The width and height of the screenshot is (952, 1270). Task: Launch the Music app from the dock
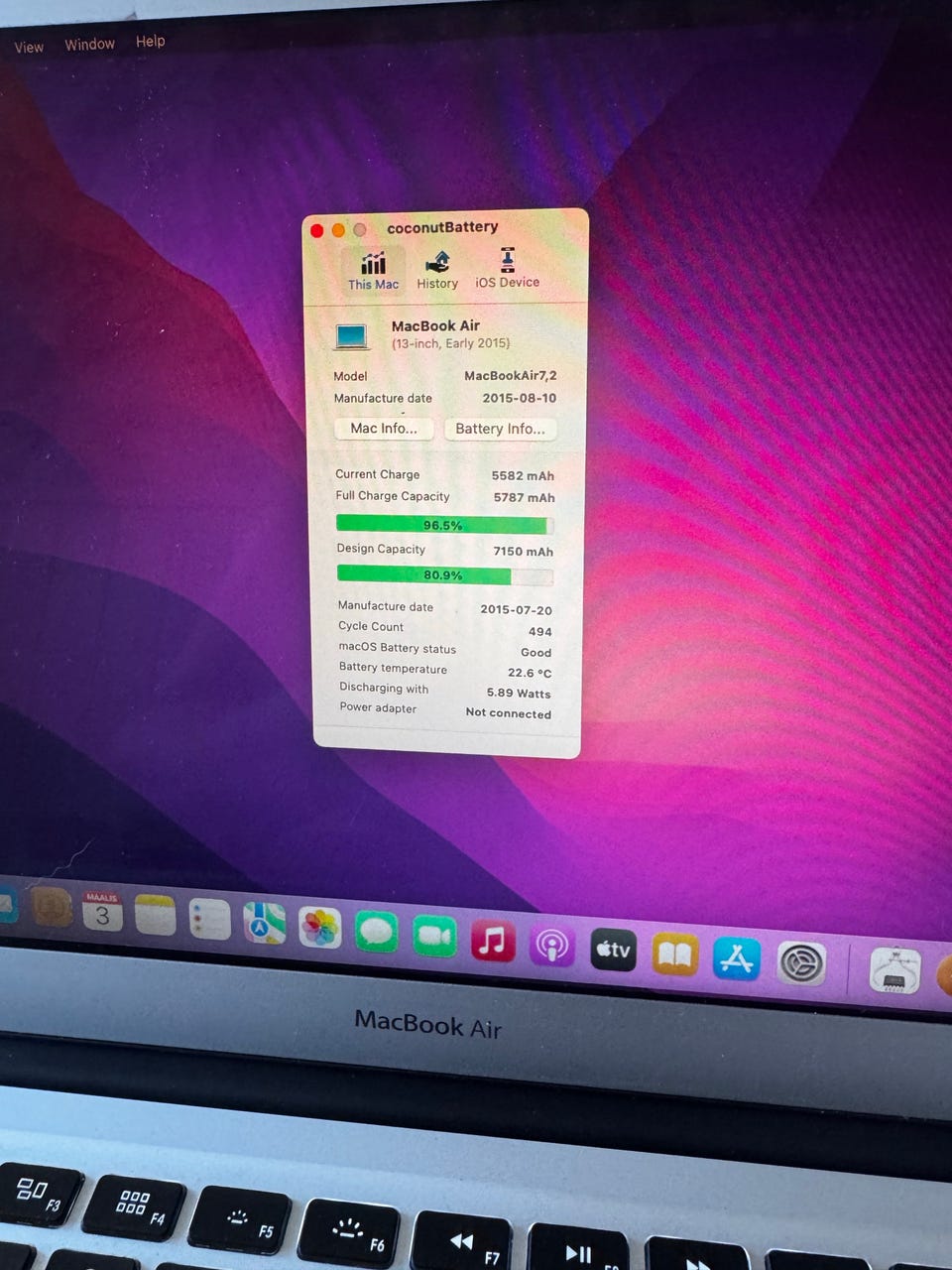click(x=493, y=941)
